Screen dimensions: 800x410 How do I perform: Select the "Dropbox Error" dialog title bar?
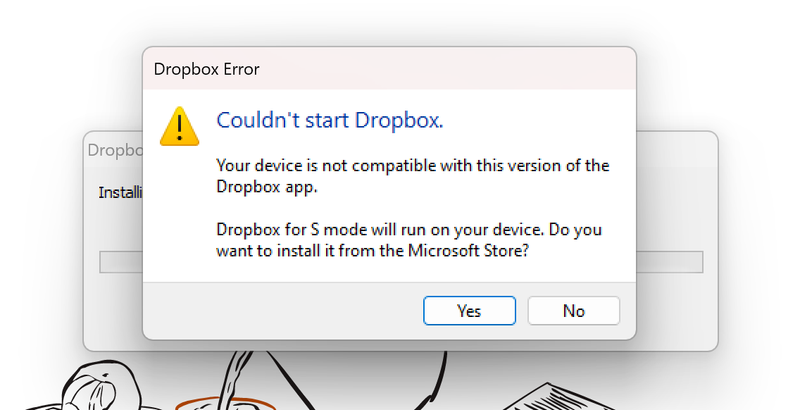[x=388, y=68]
